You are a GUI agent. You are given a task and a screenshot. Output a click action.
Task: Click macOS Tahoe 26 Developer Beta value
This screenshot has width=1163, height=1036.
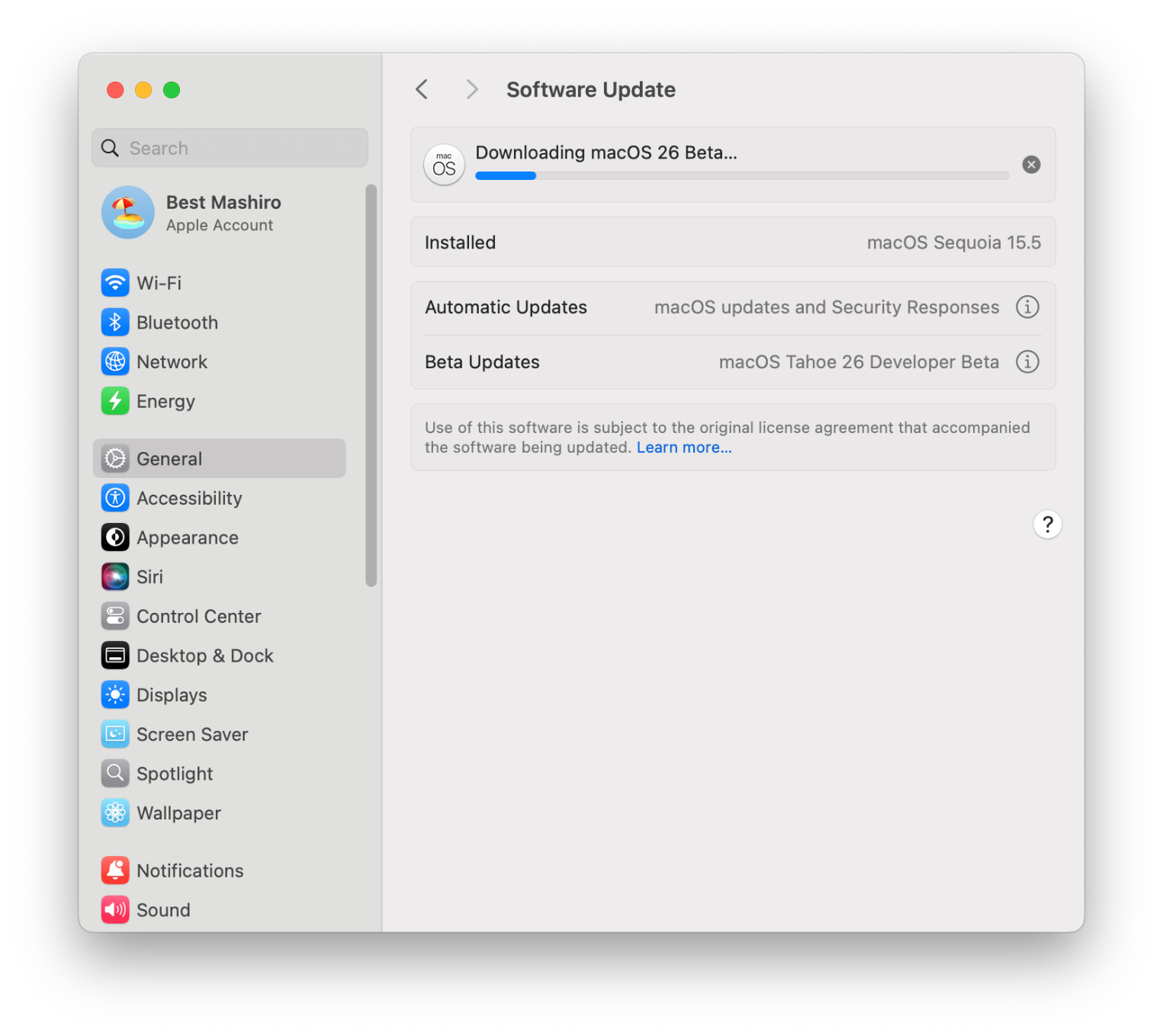[859, 362]
